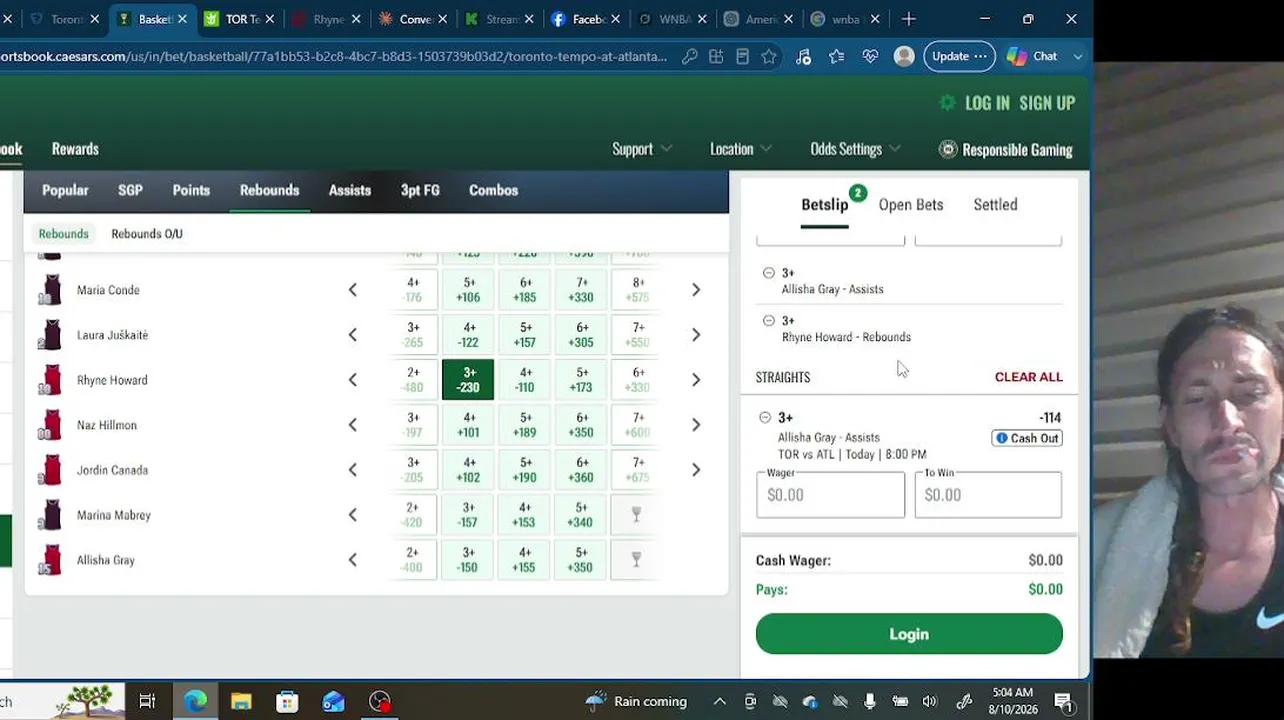Launch Microsoft Store from the taskbar
1284x720 pixels.
click(x=287, y=702)
